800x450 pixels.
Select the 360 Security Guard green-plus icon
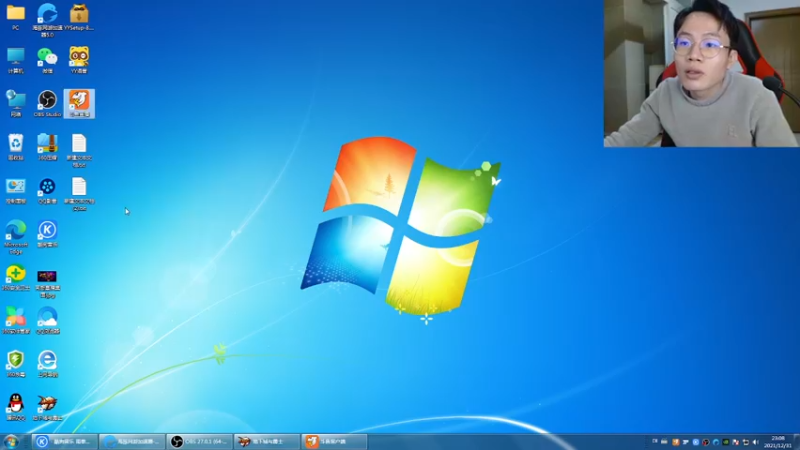16,278
